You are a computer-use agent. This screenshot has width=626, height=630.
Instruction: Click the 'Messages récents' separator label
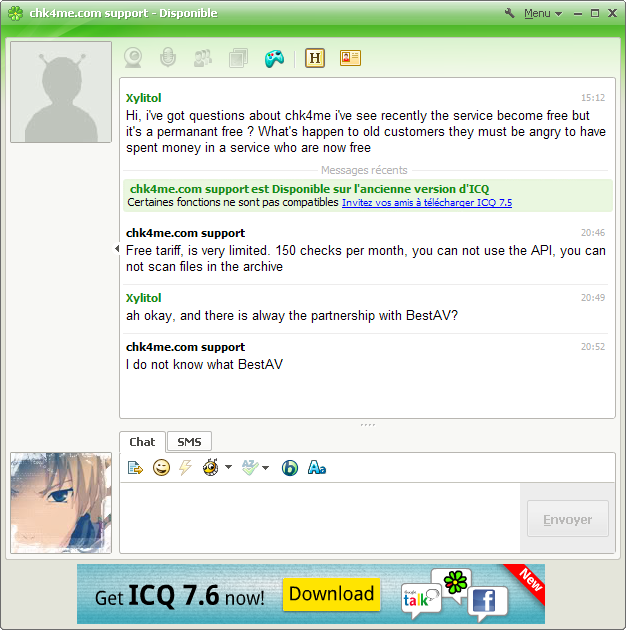tap(364, 170)
